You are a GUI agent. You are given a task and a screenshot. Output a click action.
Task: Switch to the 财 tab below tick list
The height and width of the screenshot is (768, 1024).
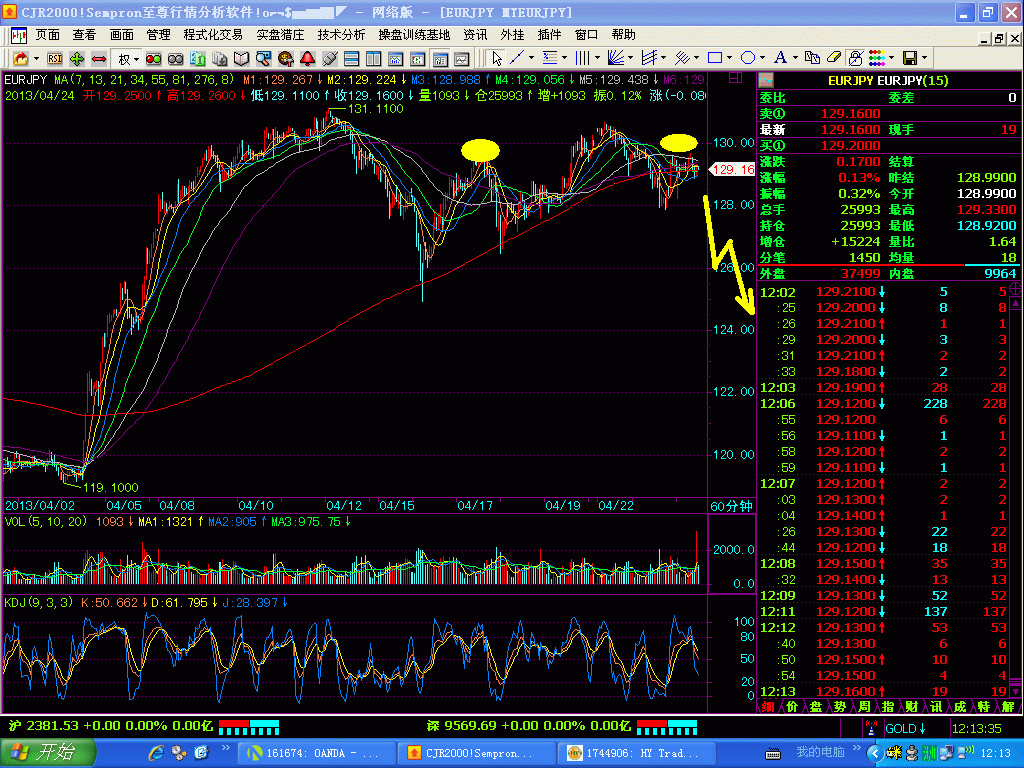(912, 707)
